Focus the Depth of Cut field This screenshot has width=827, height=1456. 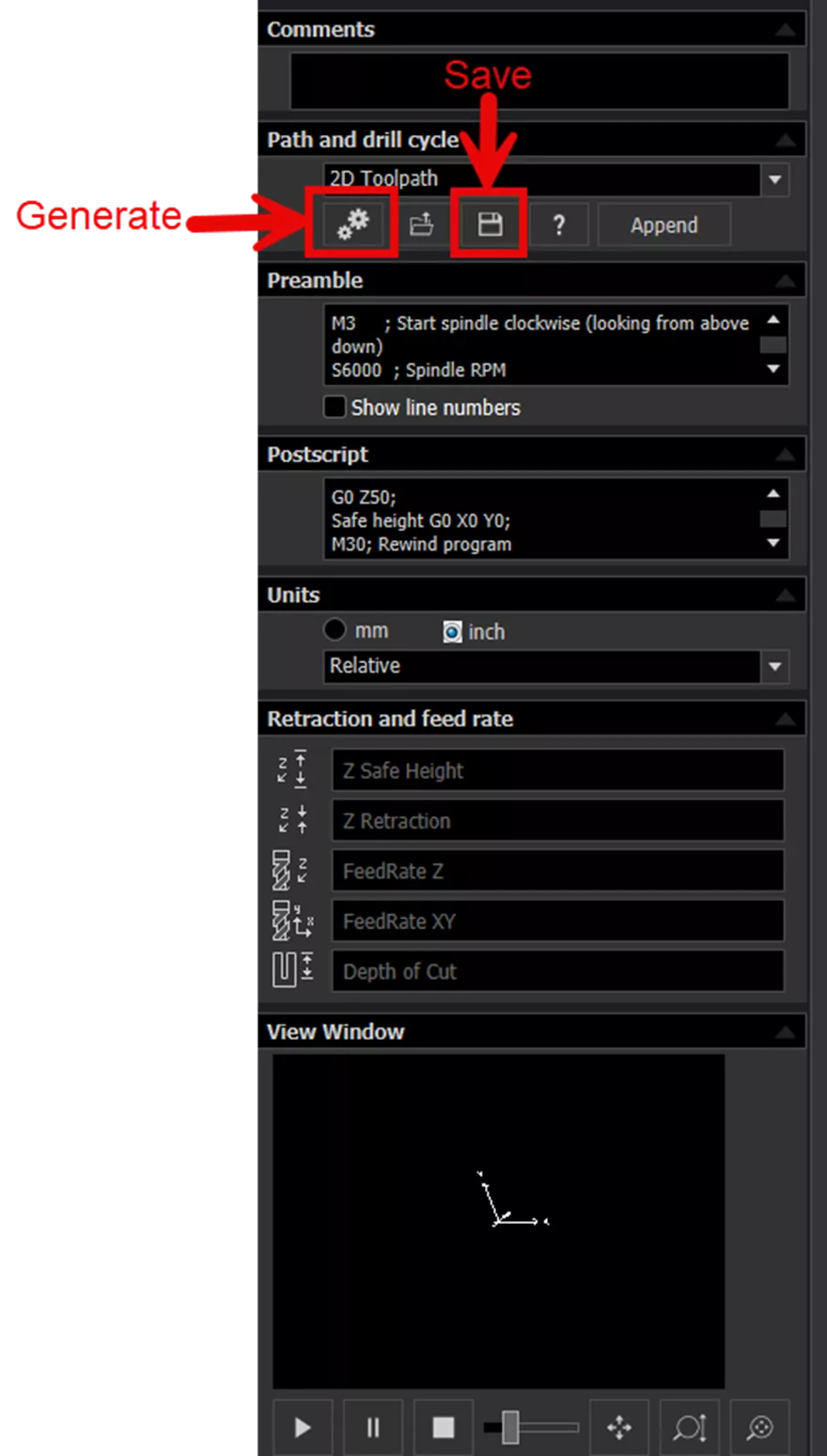557,971
